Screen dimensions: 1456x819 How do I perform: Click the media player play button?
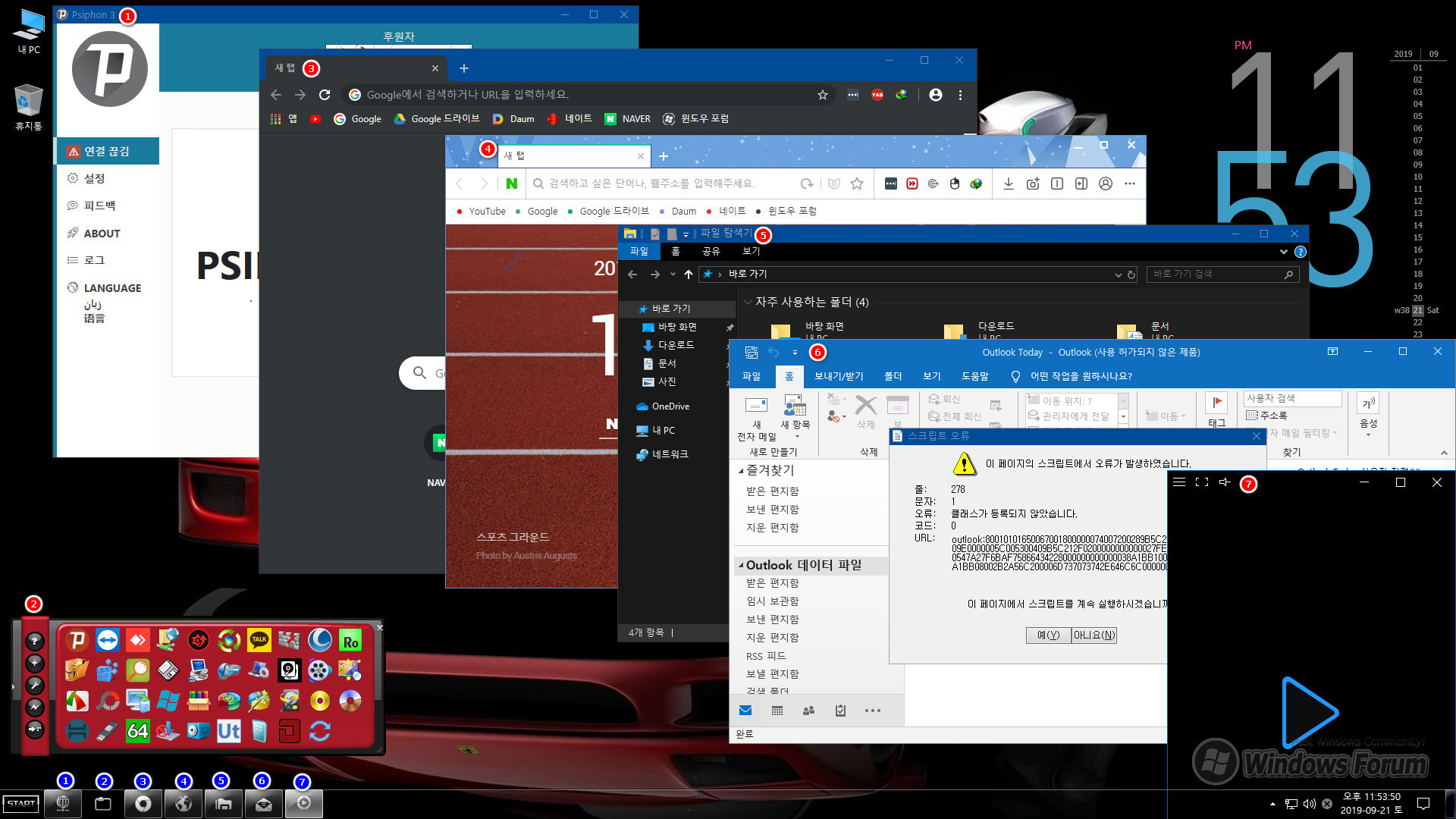point(1310,713)
